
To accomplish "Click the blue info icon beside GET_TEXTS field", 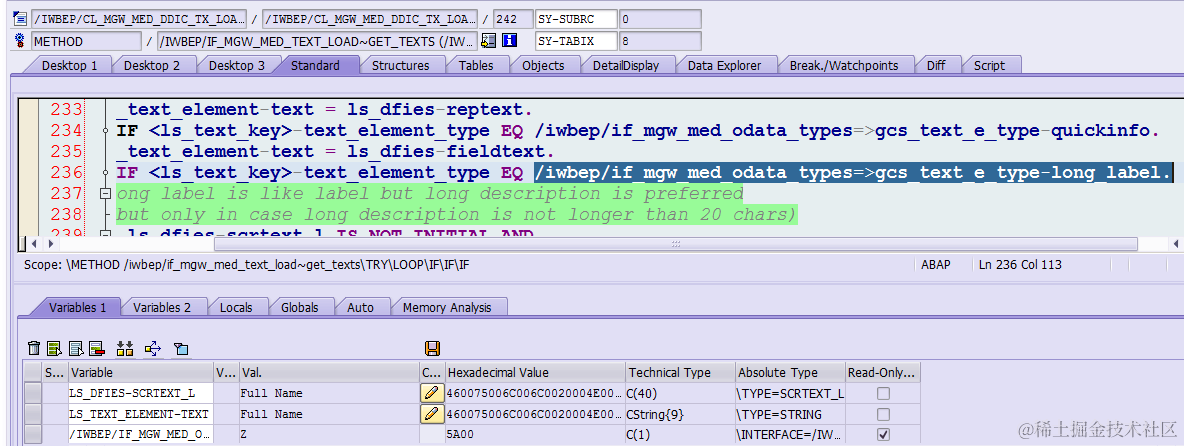I will pos(510,41).
